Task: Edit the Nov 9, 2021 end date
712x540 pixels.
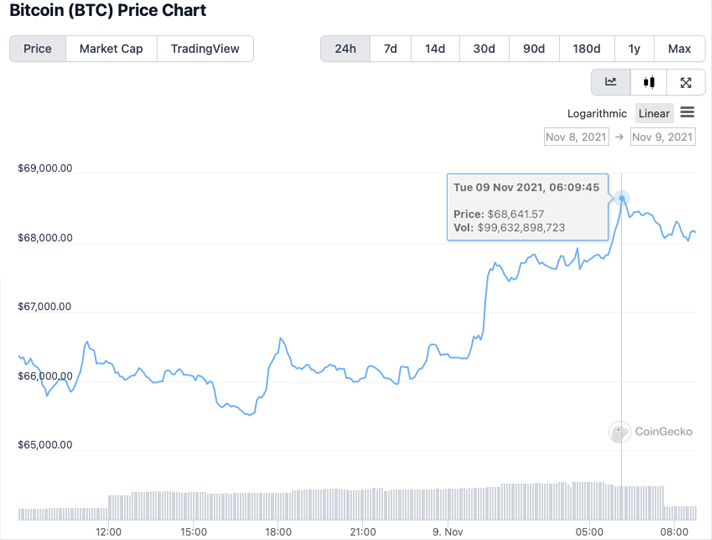Action: point(662,137)
